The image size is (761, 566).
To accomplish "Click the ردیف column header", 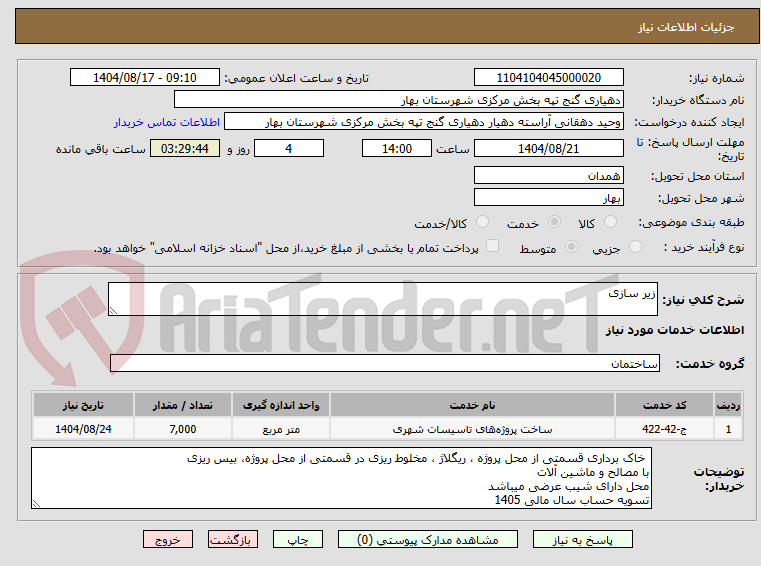I will pyautogui.click(x=728, y=405).
